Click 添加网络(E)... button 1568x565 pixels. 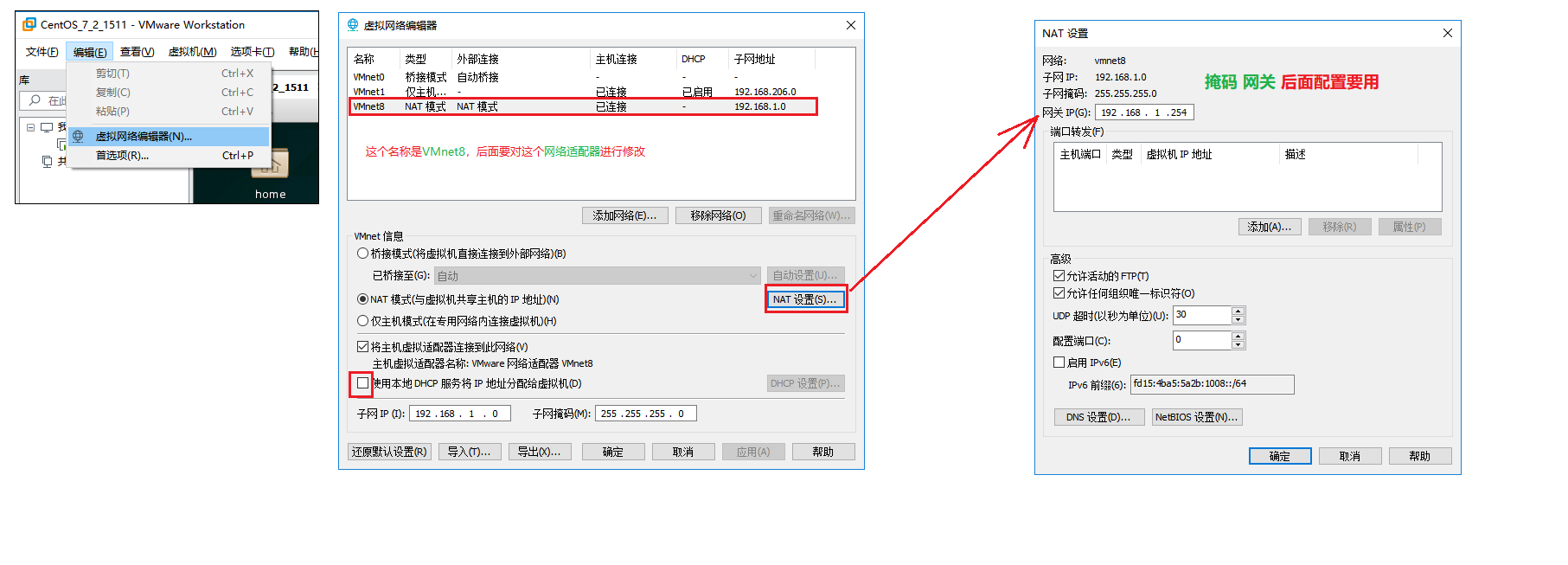(x=624, y=215)
